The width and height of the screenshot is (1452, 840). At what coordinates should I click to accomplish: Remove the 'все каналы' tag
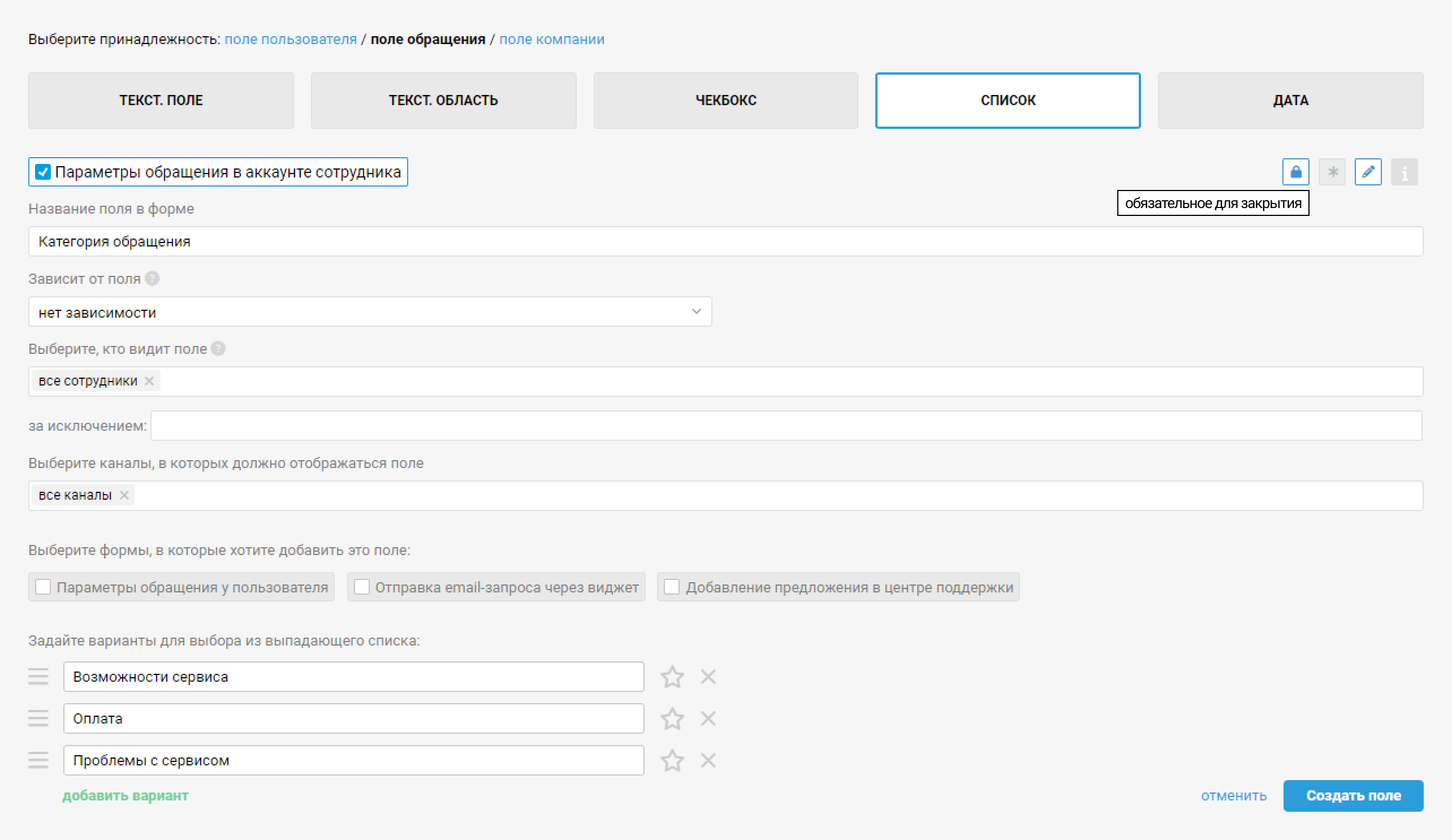click(x=124, y=495)
